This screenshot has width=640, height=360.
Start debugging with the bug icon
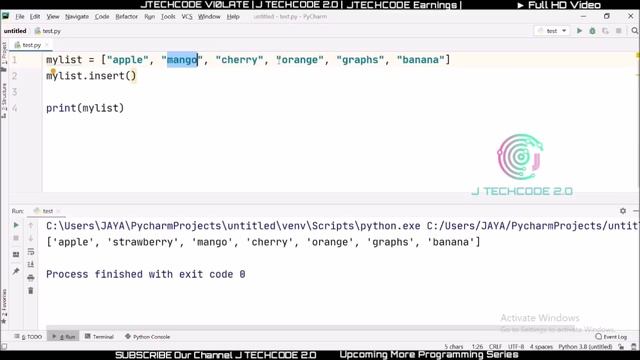tap(592, 31)
